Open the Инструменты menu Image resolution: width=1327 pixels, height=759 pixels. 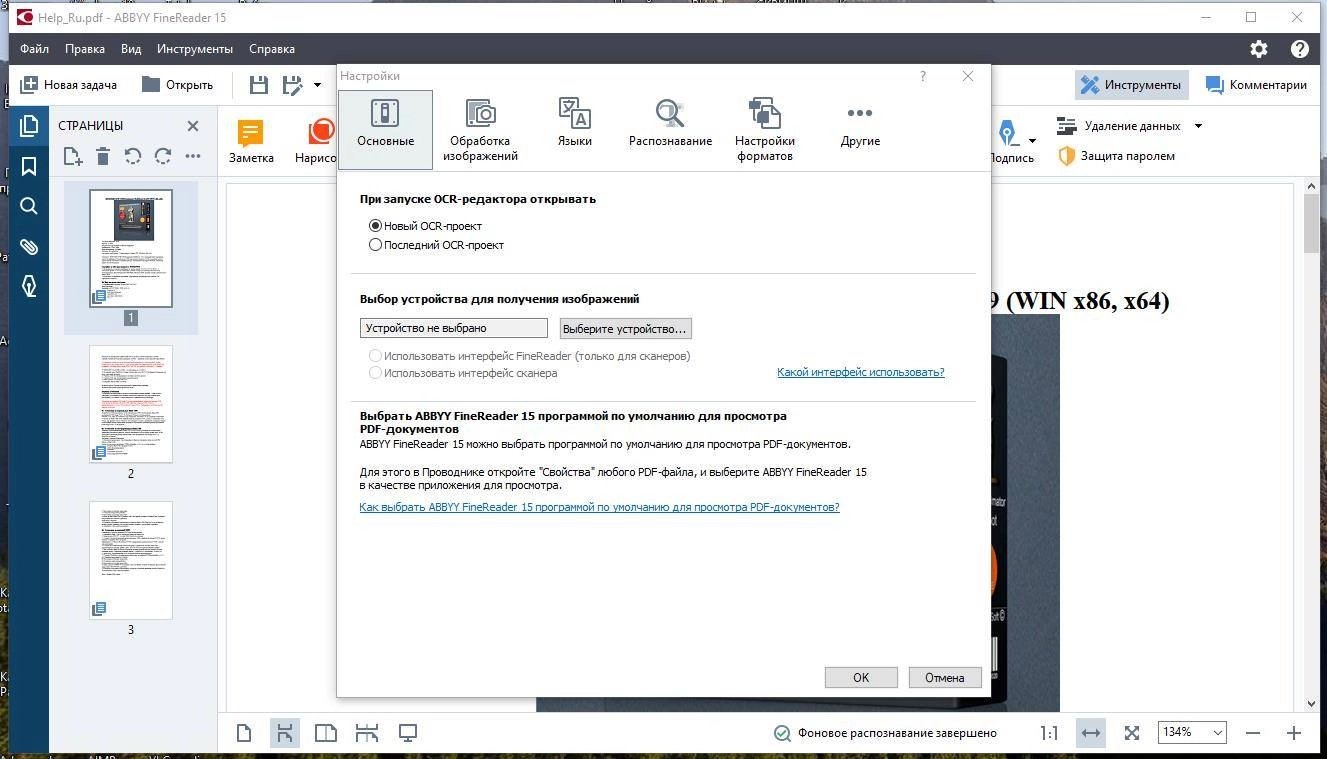click(x=195, y=48)
